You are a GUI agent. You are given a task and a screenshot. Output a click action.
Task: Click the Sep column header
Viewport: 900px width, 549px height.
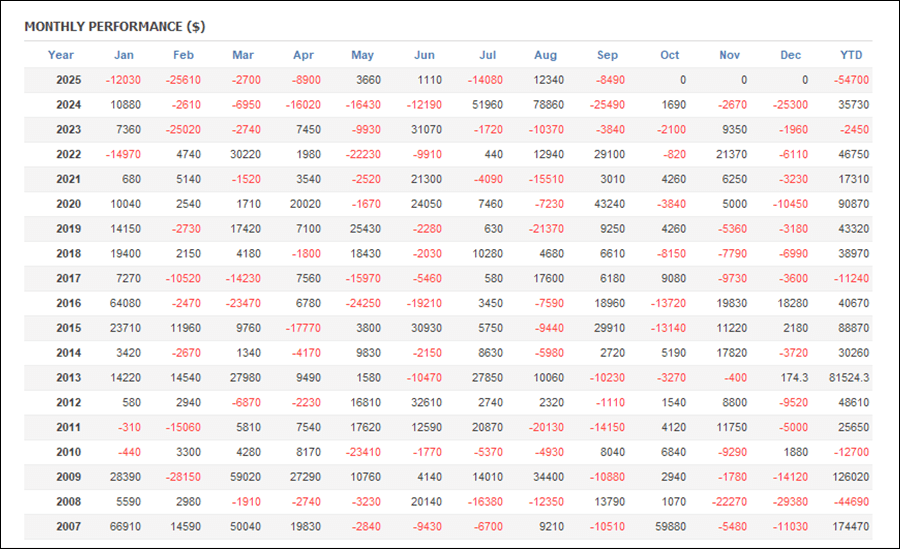tap(607, 55)
